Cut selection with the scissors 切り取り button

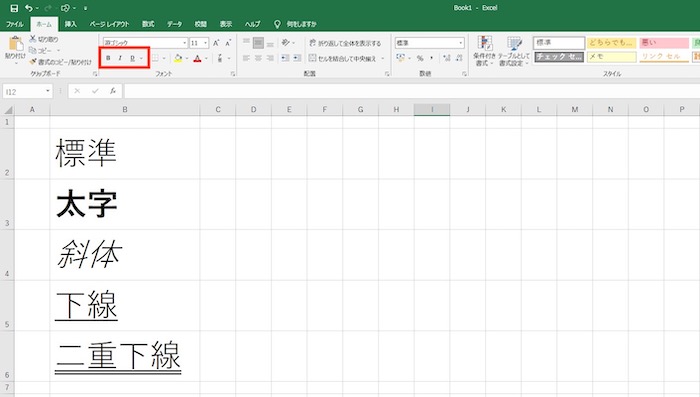pos(44,39)
